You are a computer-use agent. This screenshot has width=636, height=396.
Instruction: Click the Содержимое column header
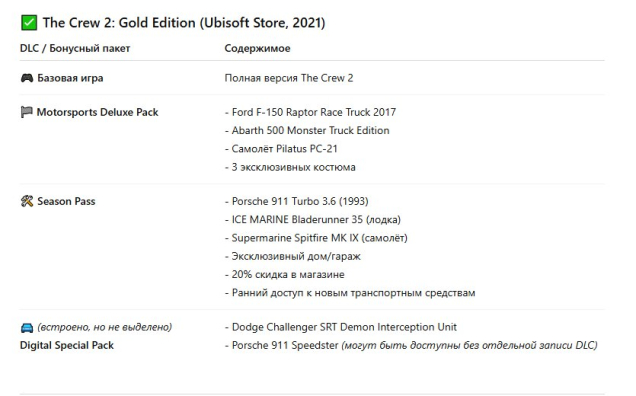pyautogui.click(x=258, y=48)
